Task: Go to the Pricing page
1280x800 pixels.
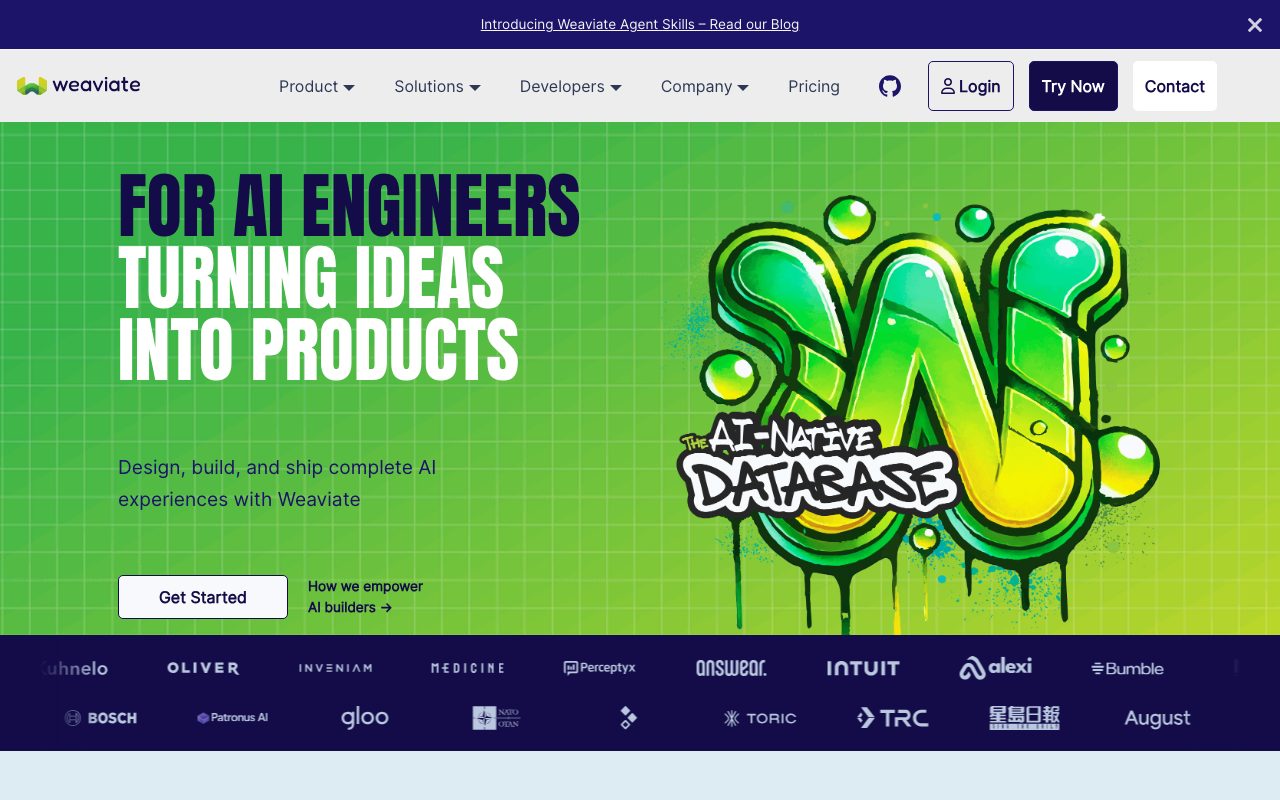Action: [813, 86]
